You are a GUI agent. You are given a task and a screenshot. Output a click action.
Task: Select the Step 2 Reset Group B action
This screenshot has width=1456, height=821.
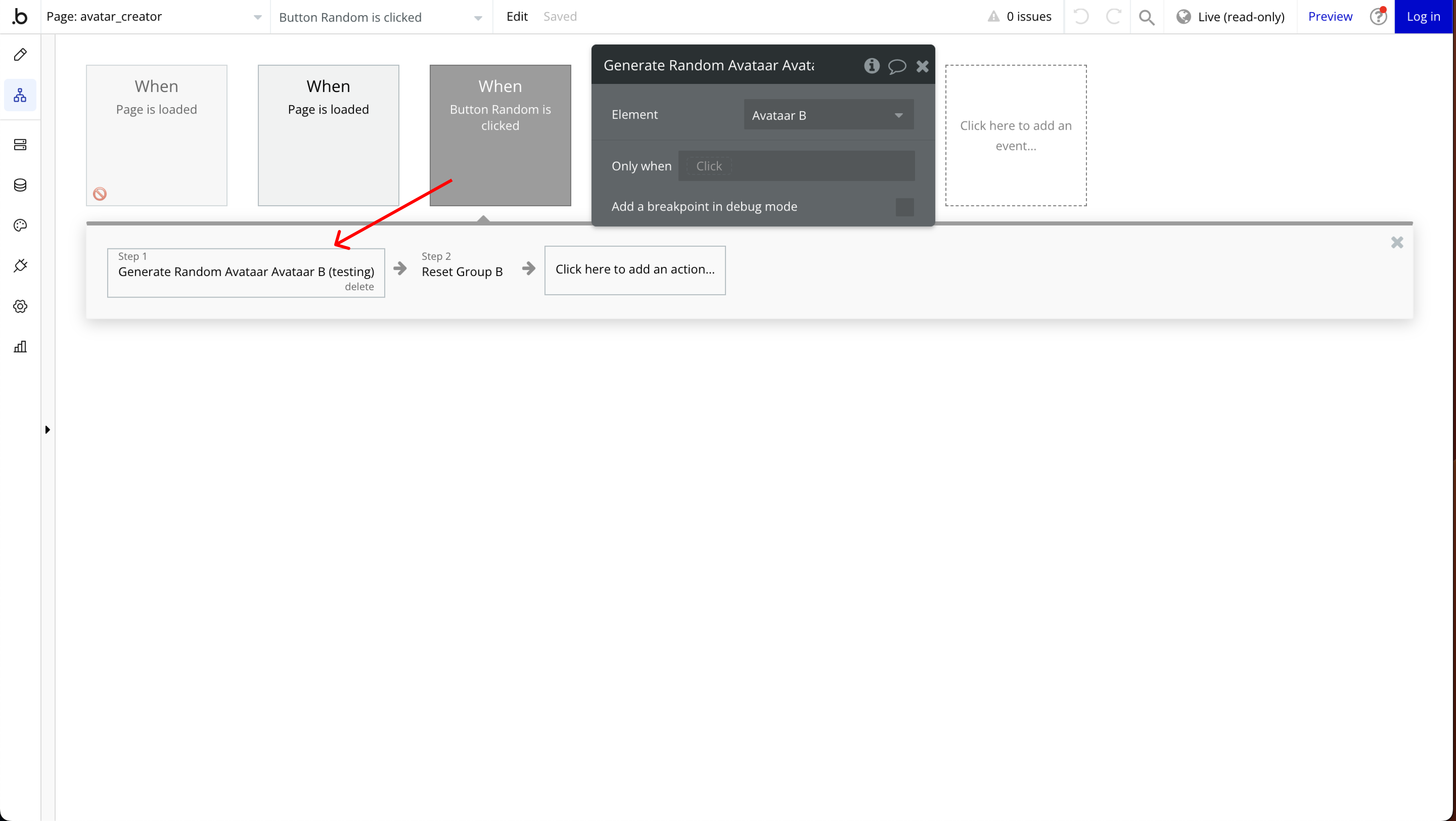coord(462,271)
